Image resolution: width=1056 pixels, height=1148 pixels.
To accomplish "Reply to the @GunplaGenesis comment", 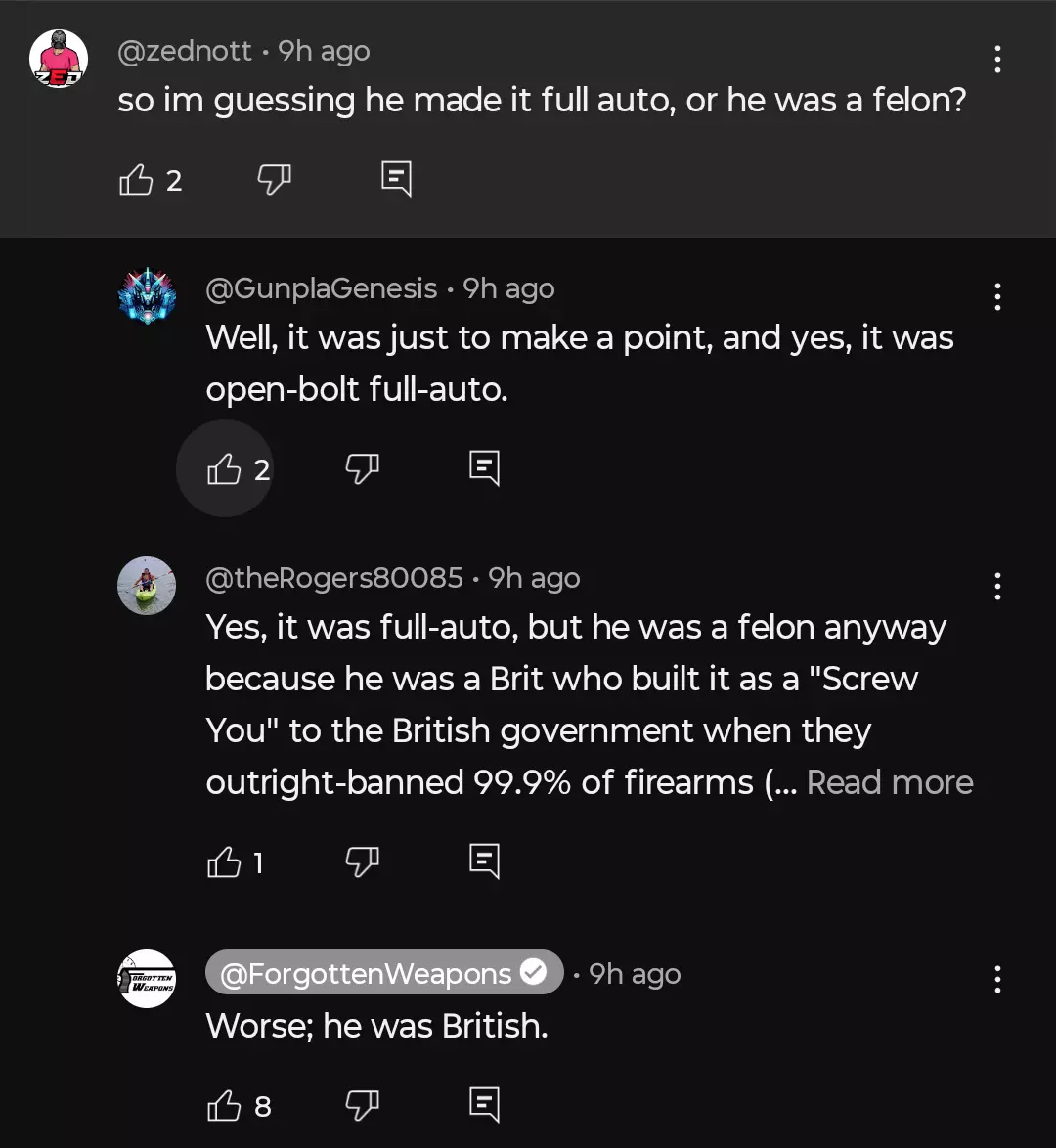I will 484,468.
